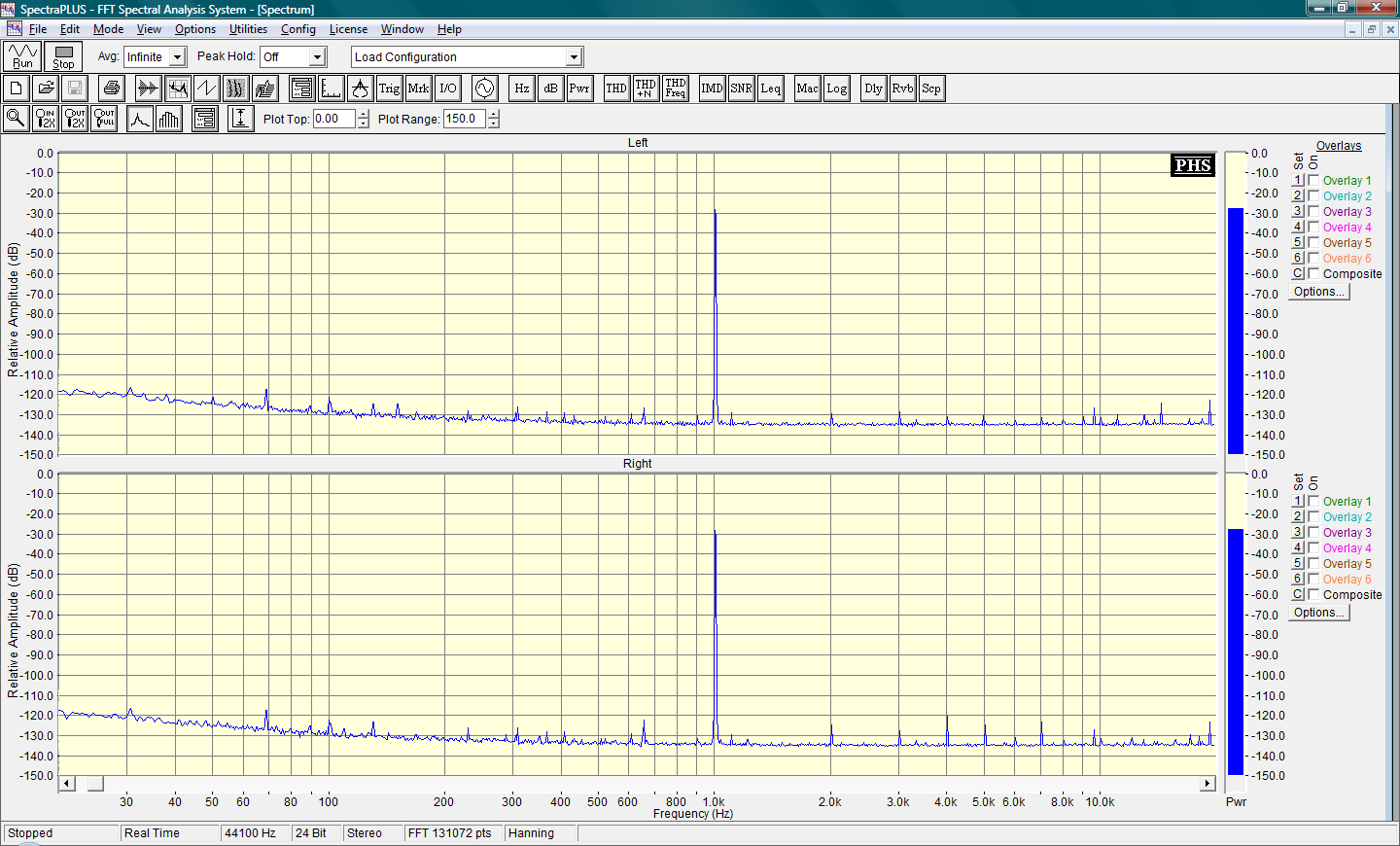The height and width of the screenshot is (846, 1400).
Task: Open the signal generator sine wave icon
Action: pos(484,88)
